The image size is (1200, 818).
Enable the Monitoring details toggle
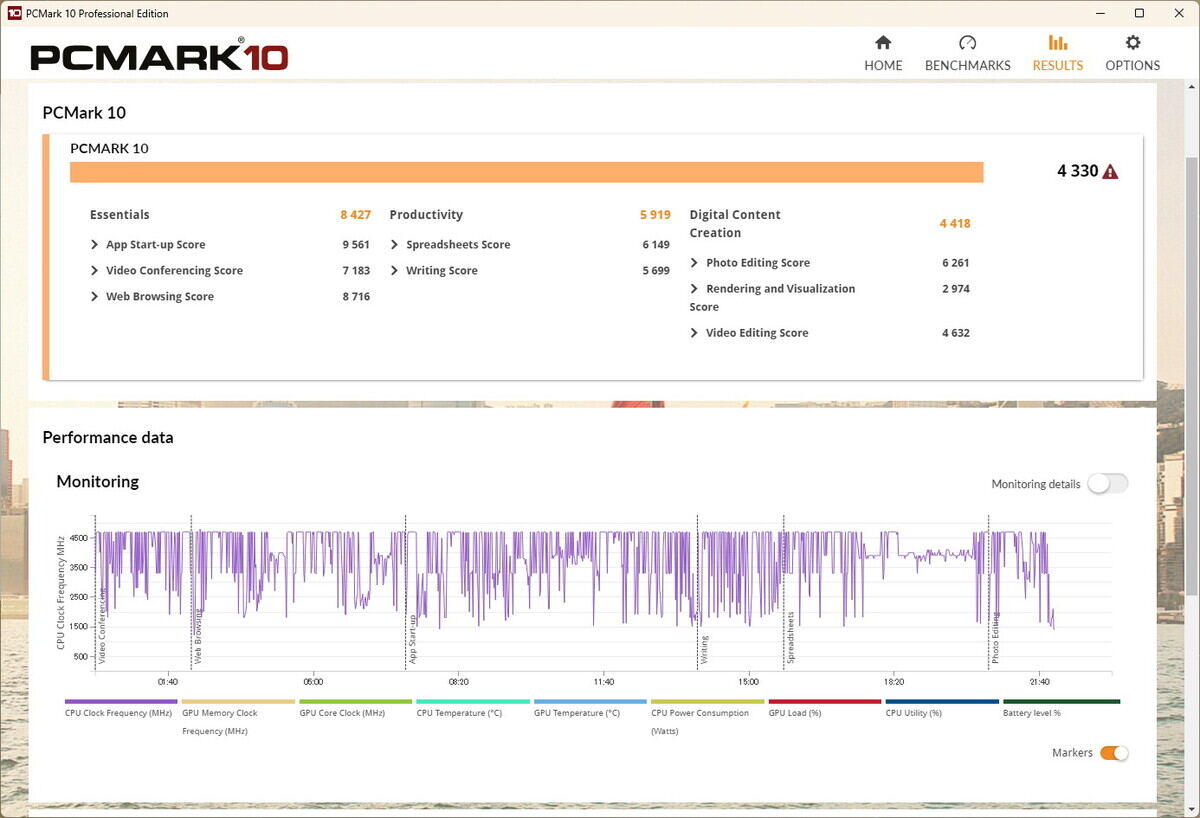click(x=1107, y=484)
